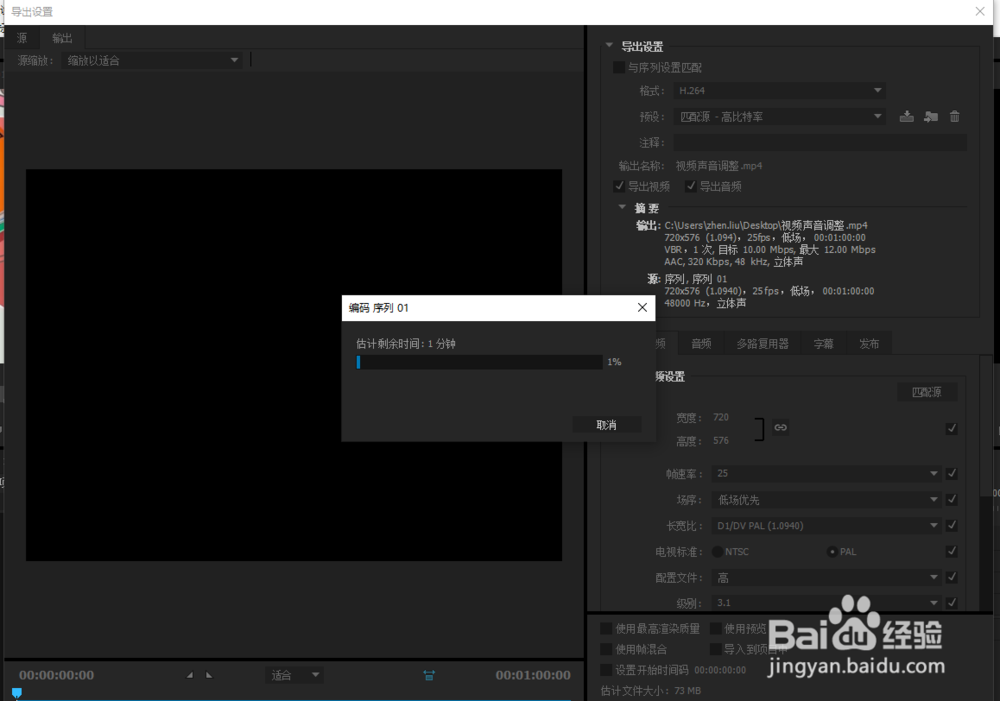Uncheck the export video checkbox
Image resolution: width=1000 pixels, height=701 pixels.
[619, 186]
